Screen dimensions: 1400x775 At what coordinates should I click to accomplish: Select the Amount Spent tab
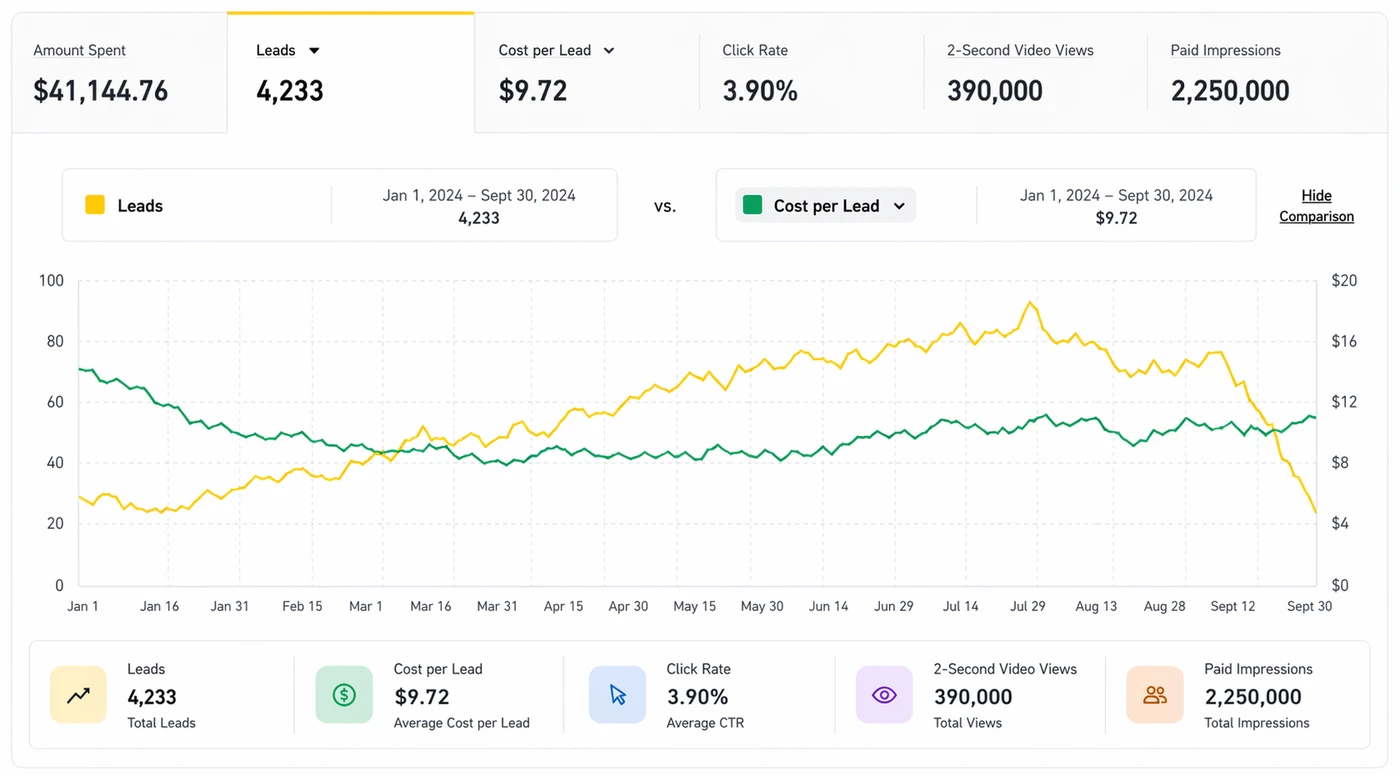(120, 73)
